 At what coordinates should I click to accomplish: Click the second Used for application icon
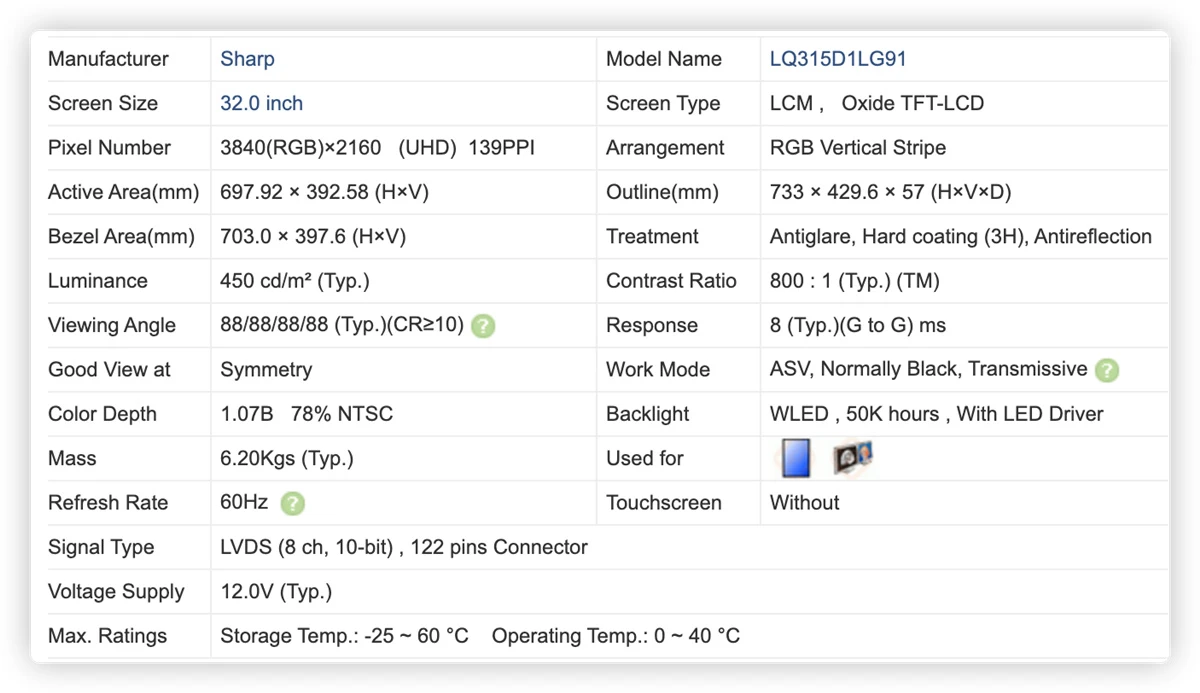point(852,458)
